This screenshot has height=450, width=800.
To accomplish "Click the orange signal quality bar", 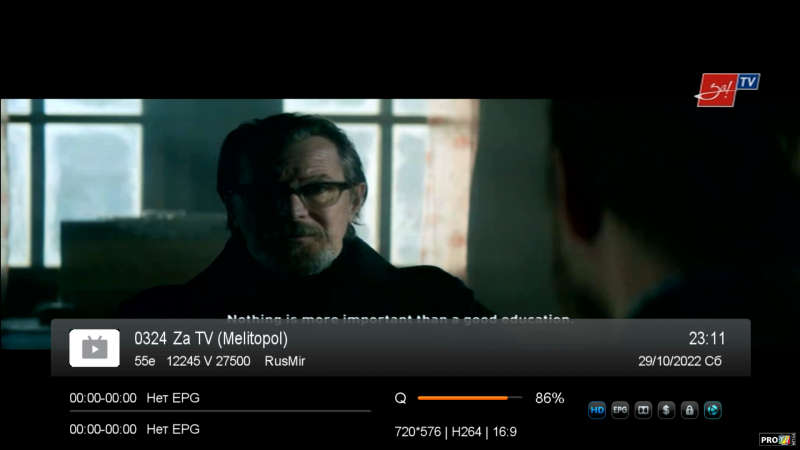I will (469, 398).
